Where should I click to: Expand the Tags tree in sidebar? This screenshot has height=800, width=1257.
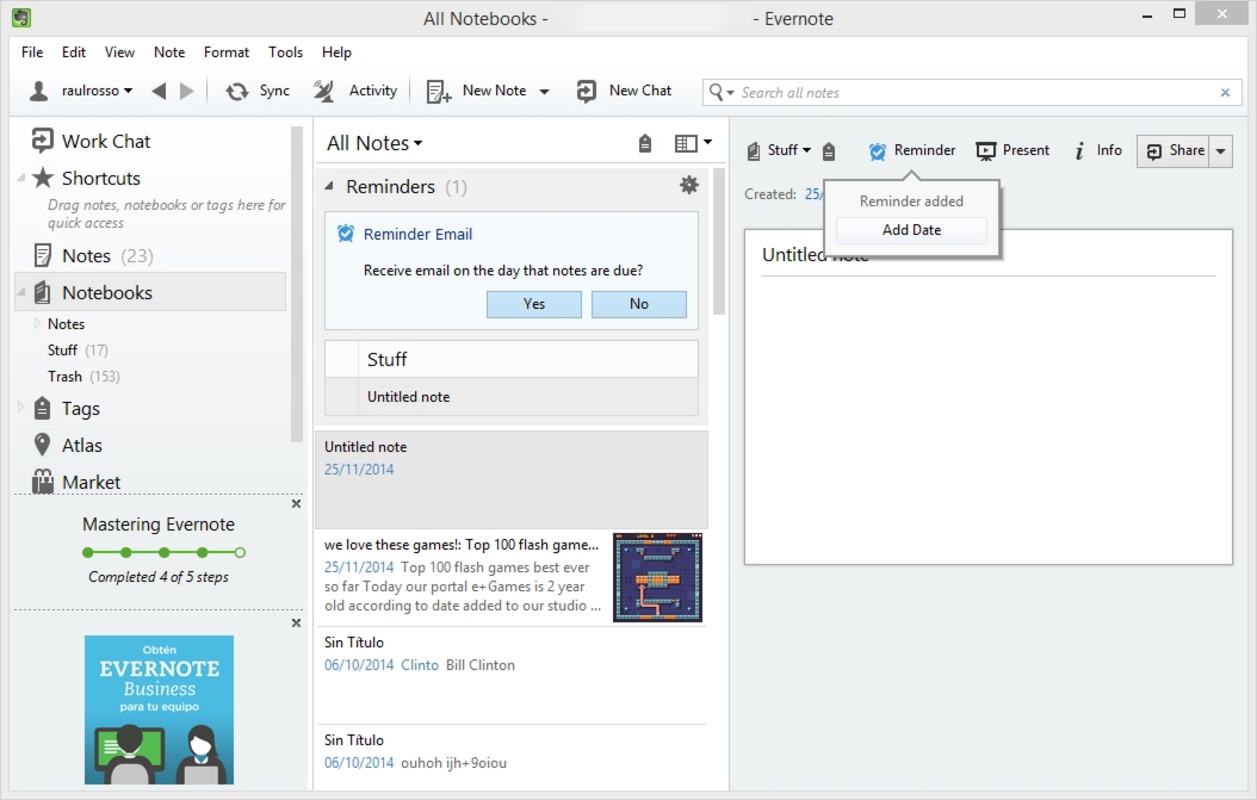tap(21, 408)
